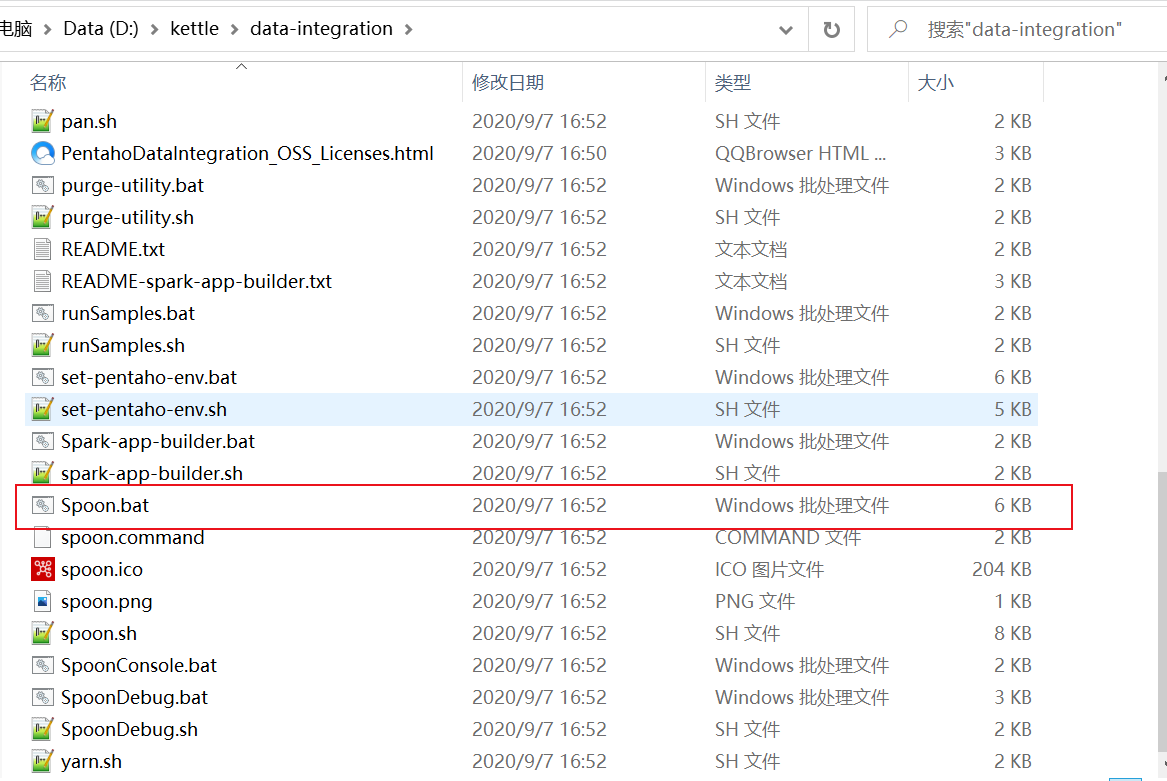Click the search data-integration input field

point(1023,29)
